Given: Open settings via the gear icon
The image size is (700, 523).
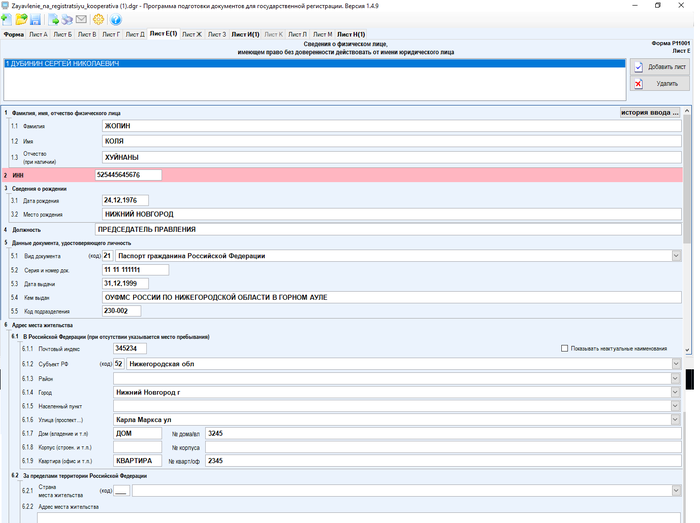Looking at the screenshot, I should click(99, 19).
